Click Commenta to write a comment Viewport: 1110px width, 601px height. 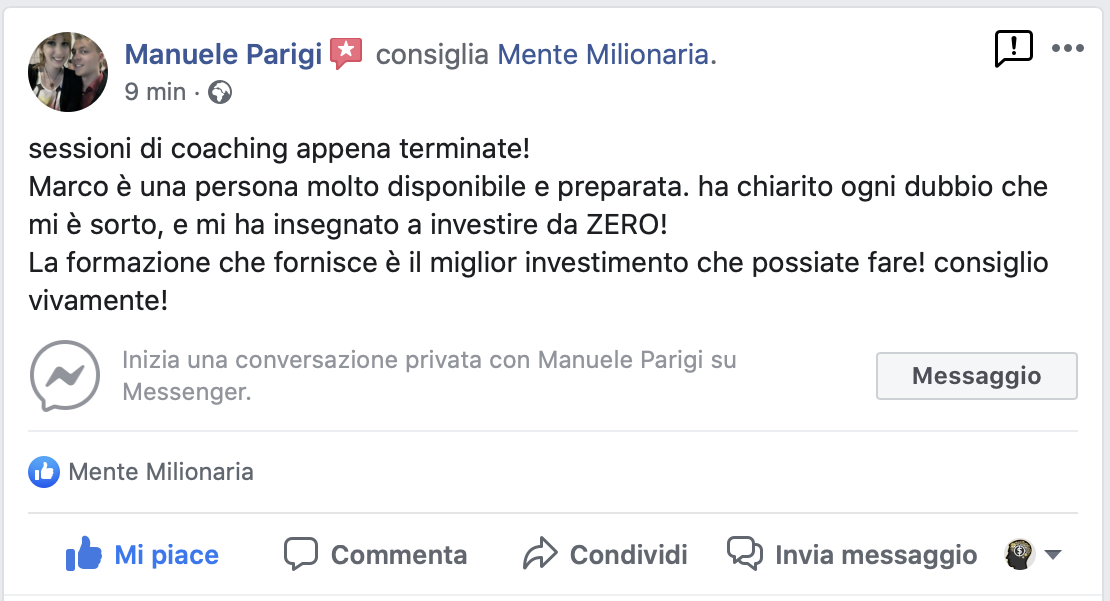tap(375, 554)
